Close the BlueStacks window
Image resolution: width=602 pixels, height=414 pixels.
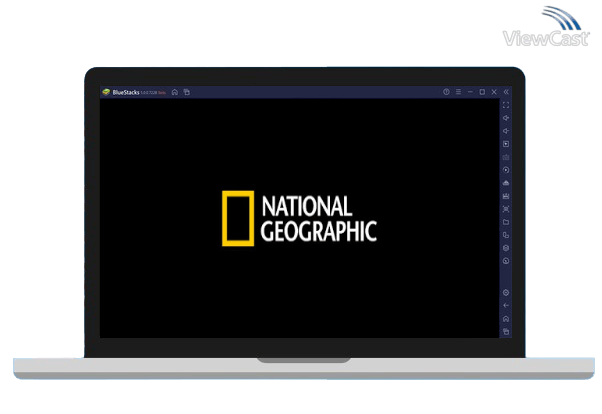(494, 92)
